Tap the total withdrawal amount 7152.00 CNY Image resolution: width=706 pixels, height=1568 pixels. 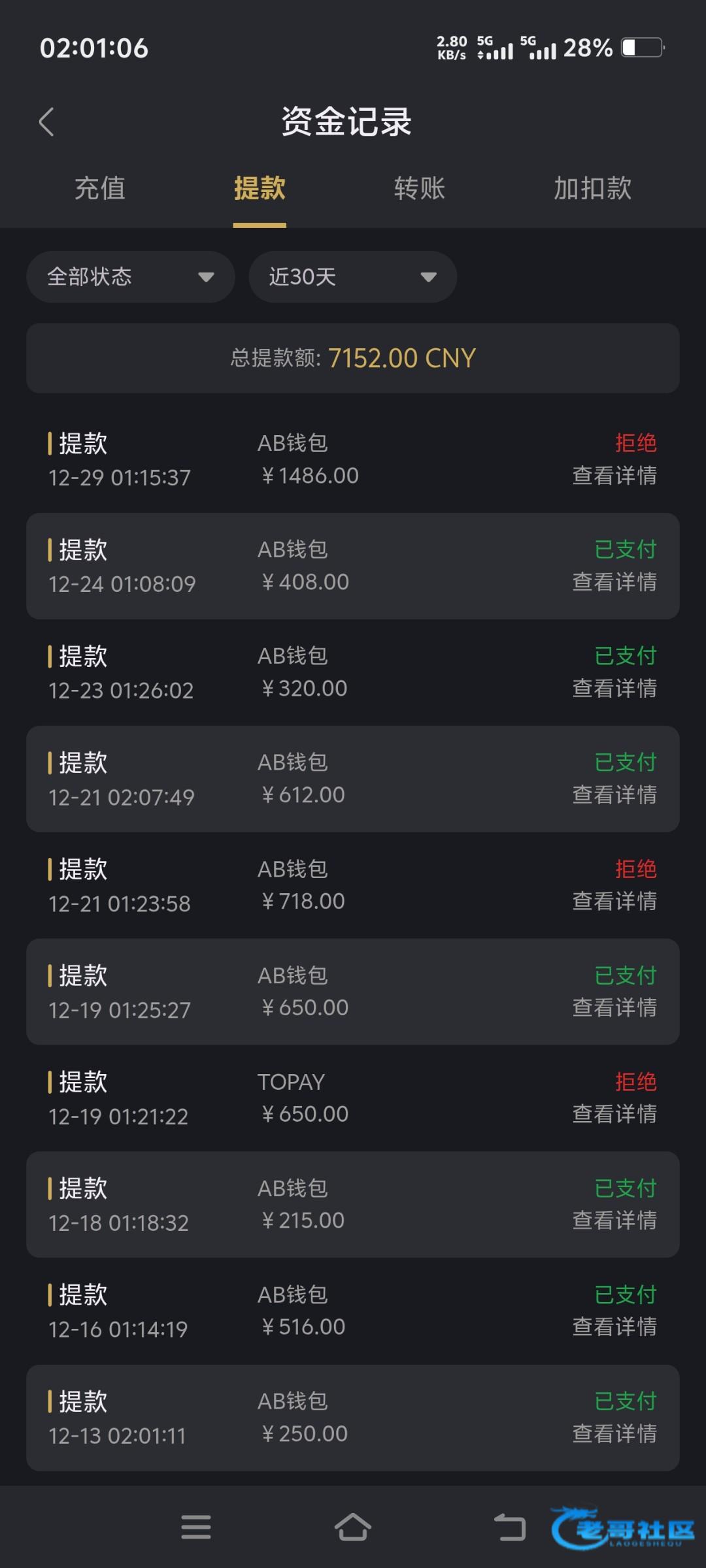coord(401,358)
